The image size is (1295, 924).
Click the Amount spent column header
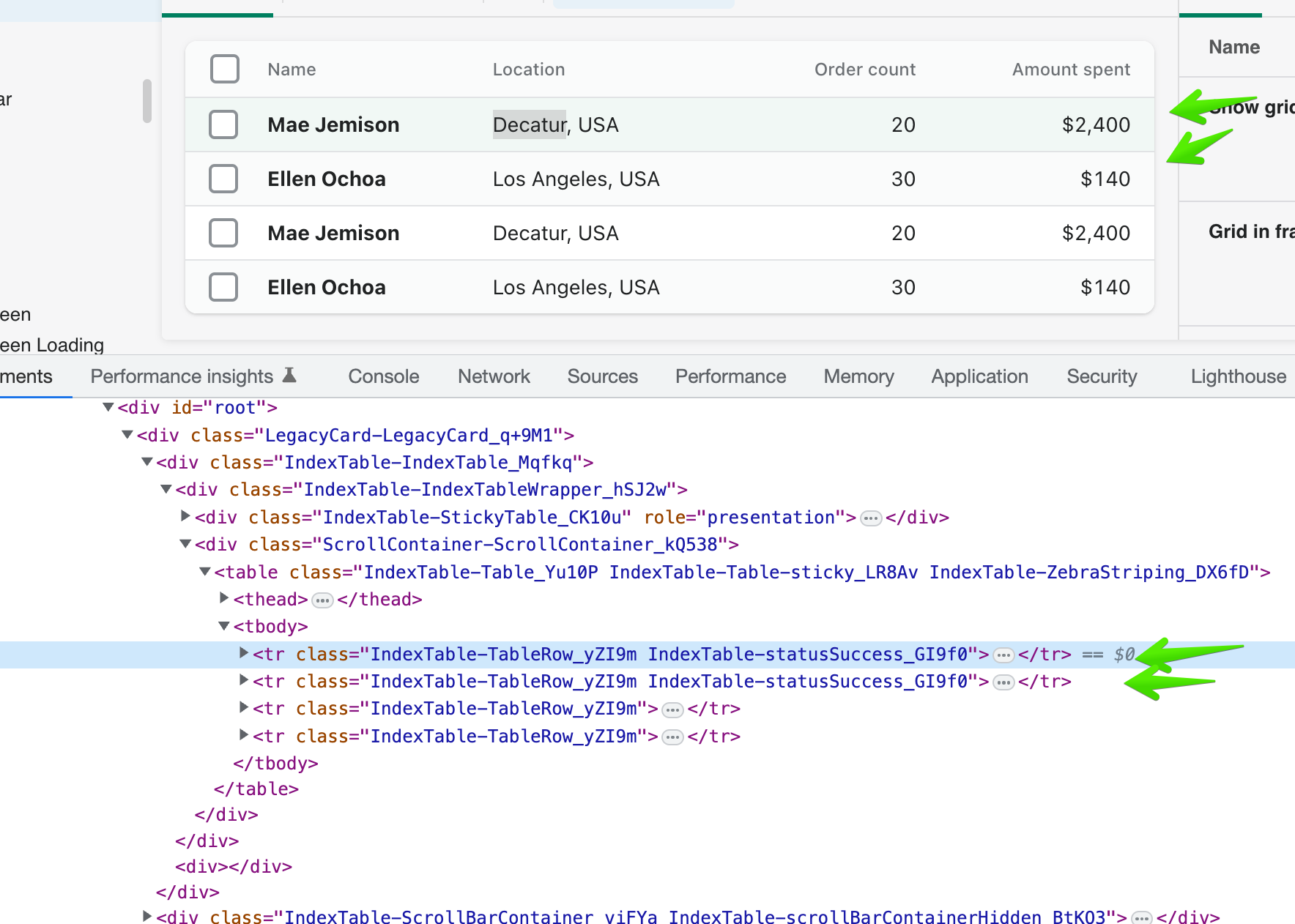click(1070, 70)
